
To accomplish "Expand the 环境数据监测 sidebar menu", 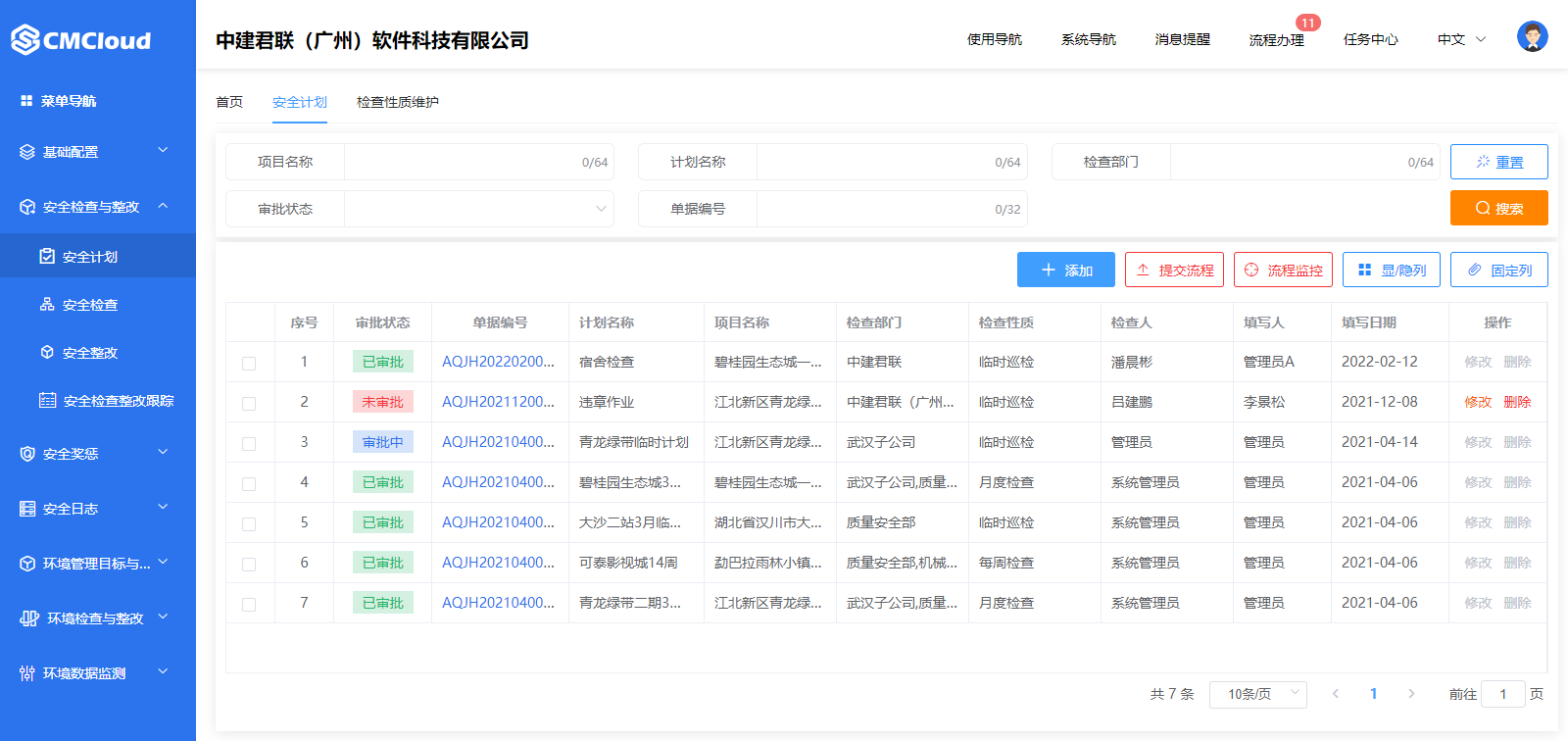I will tap(163, 671).
